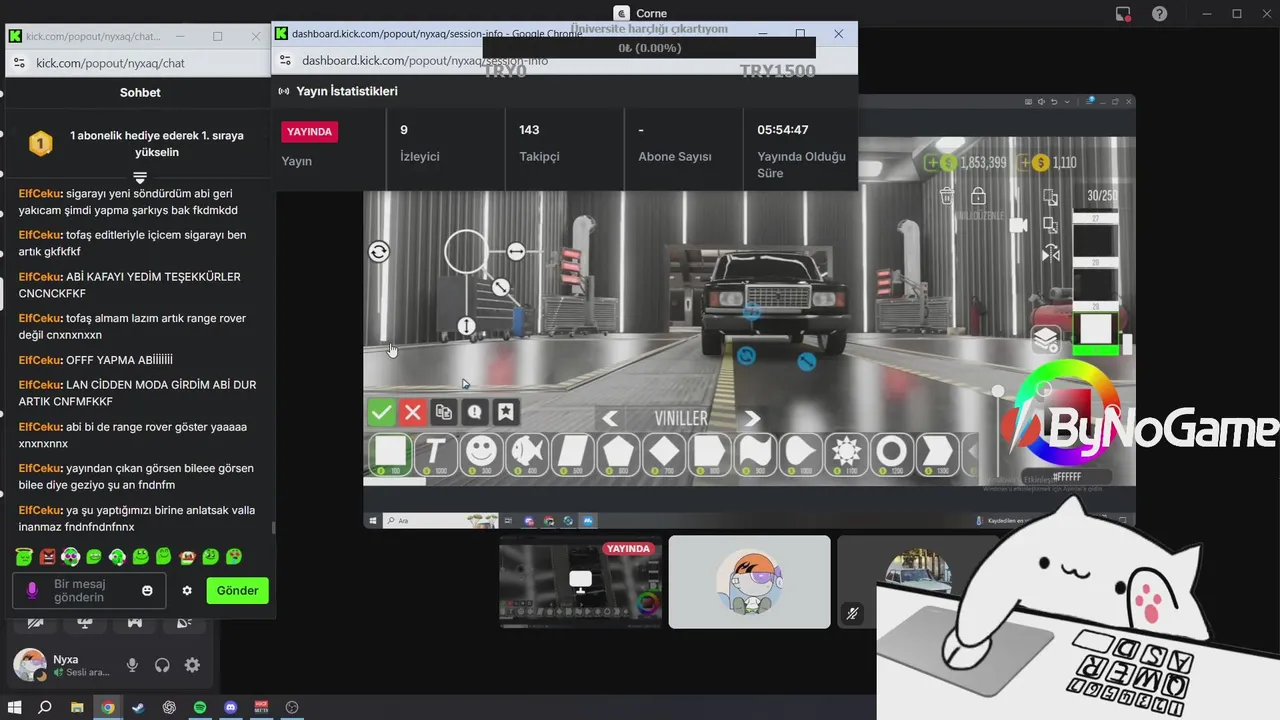Select the white square vinyl shape
The image size is (1280, 720).
point(391,454)
